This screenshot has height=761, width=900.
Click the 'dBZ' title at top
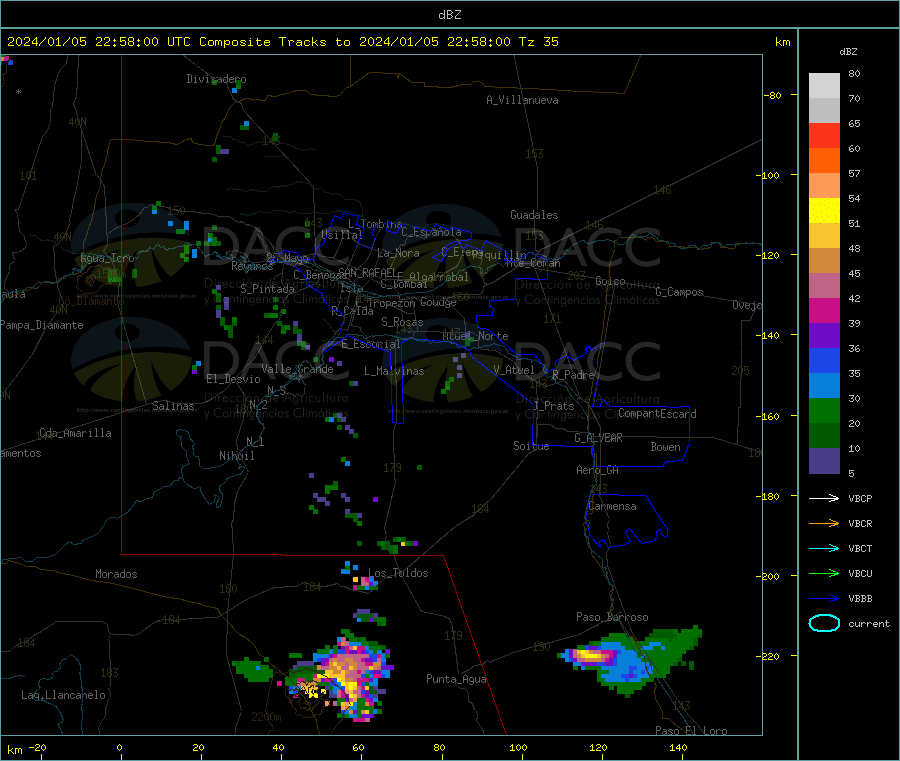coord(449,15)
